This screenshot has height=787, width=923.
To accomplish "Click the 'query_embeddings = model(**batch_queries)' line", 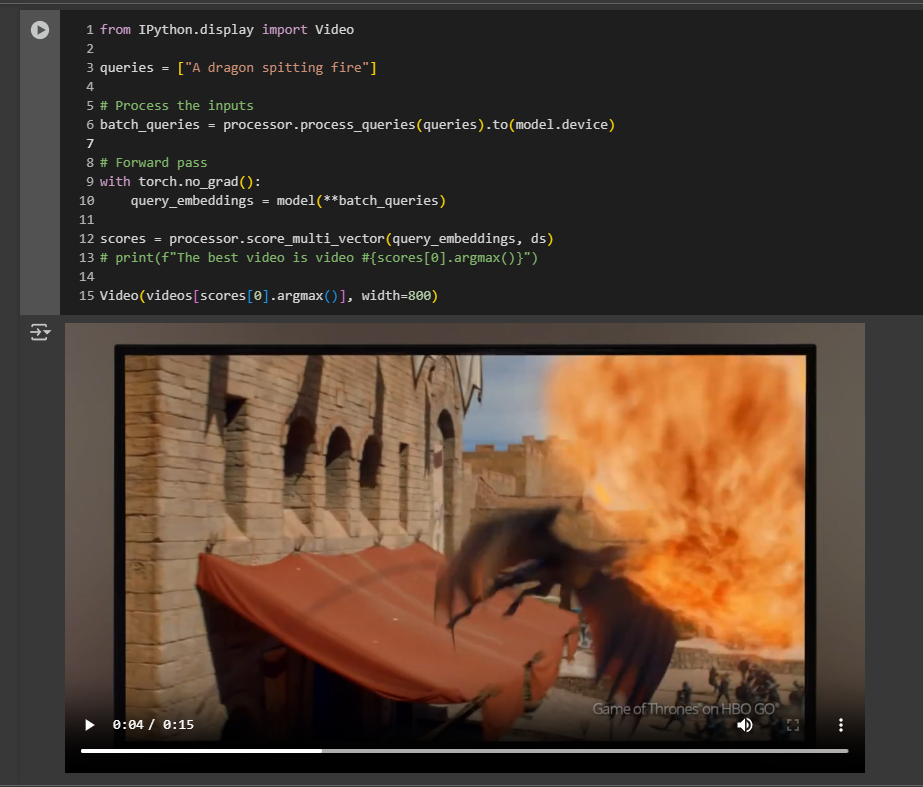I will point(288,201).
